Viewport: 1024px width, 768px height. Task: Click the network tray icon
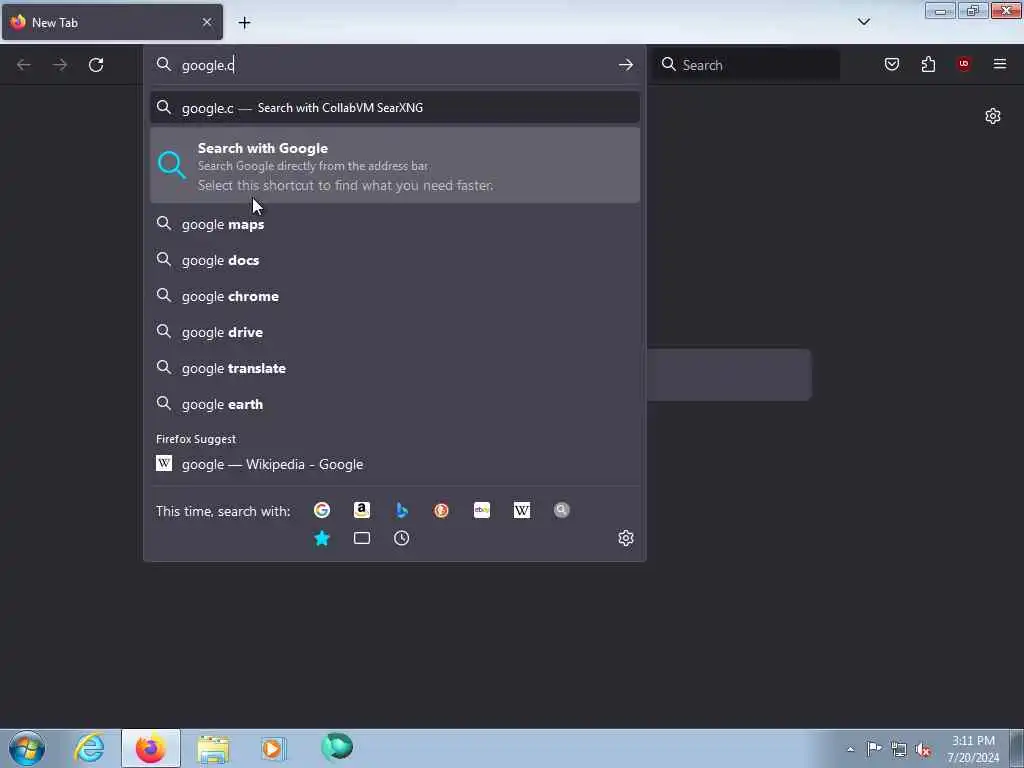pyautogui.click(x=899, y=749)
